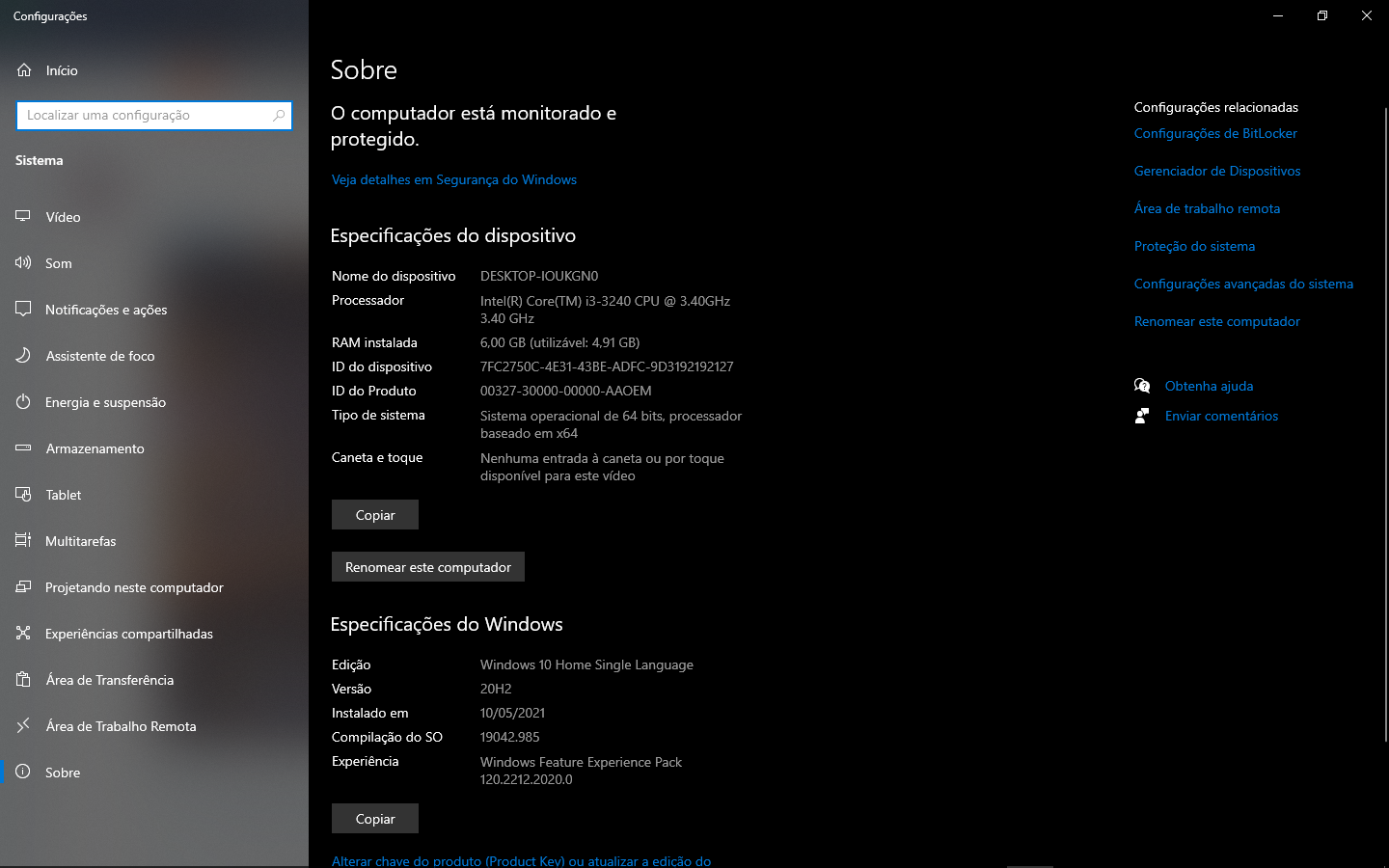
Task: Click the Armazenamento drive icon
Action: 23,448
